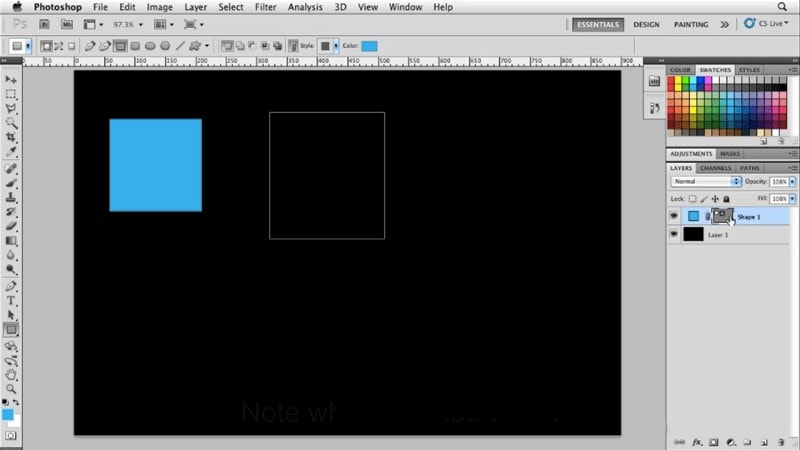Select the Pen tool in toolbox

[11, 286]
